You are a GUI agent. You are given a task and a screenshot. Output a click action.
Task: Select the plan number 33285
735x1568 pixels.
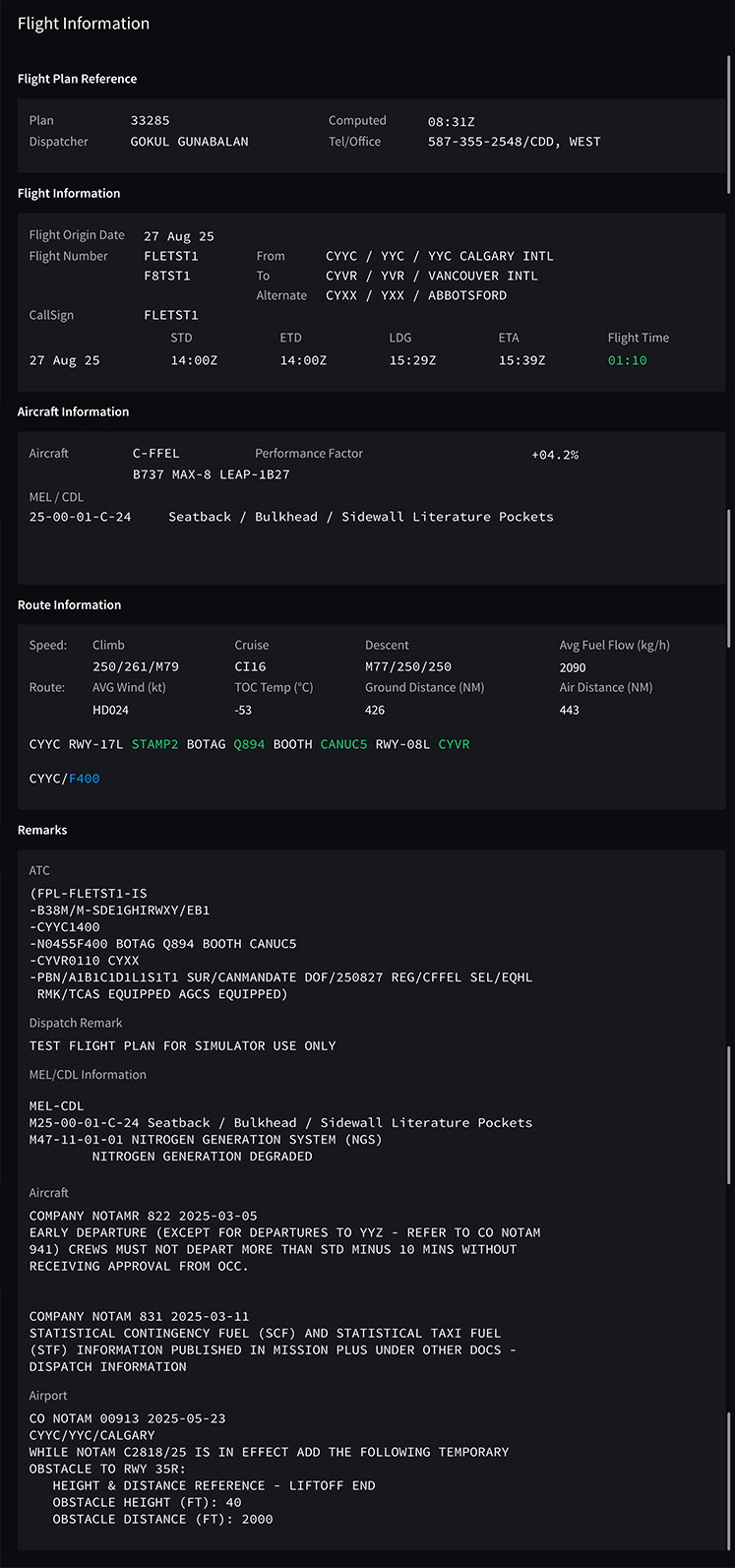coord(150,121)
